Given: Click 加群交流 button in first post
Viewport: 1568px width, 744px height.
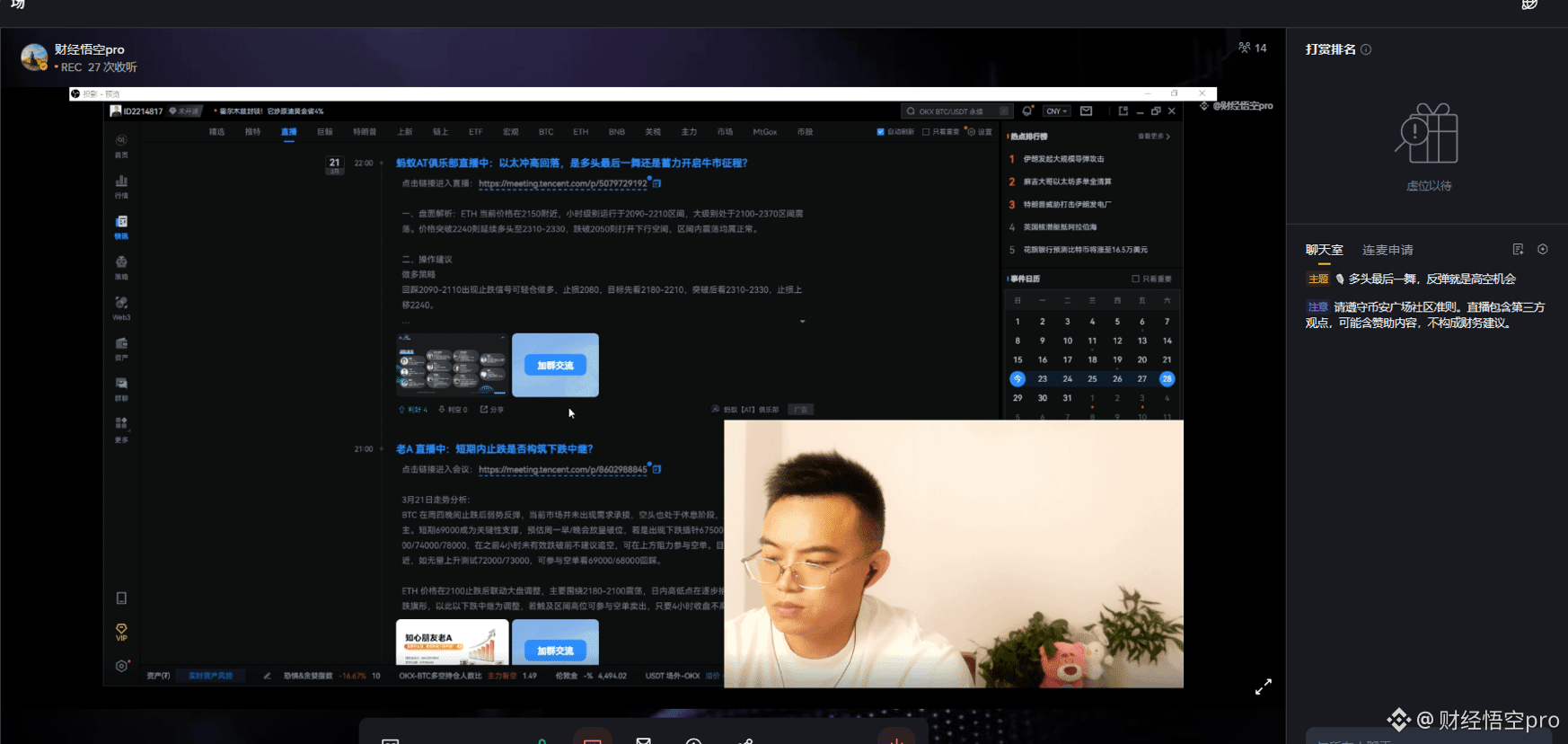Looking at the screenshot, I should 555,365.
